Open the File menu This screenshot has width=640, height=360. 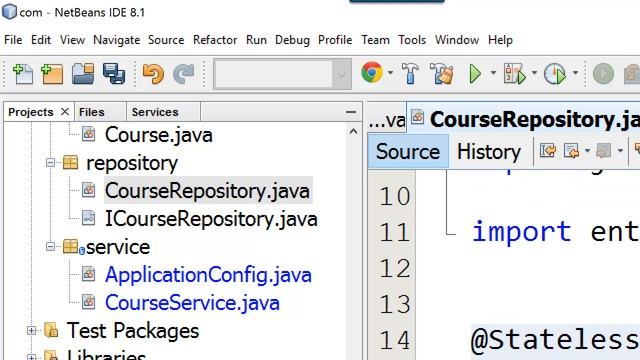(x=13, y=40)
